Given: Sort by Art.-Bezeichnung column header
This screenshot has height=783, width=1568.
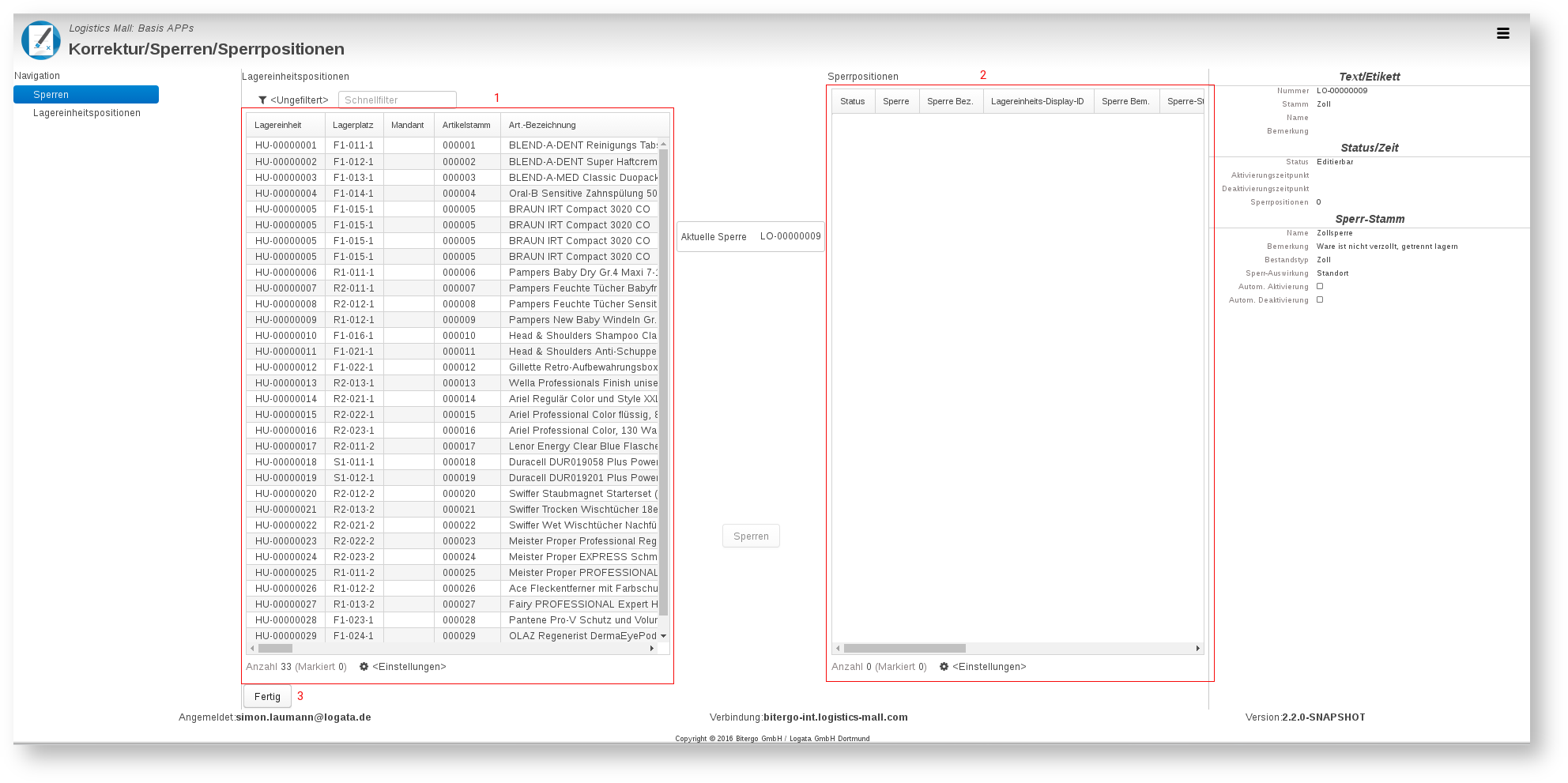Looking at the screenshot, I should click(x=584, y=125).
